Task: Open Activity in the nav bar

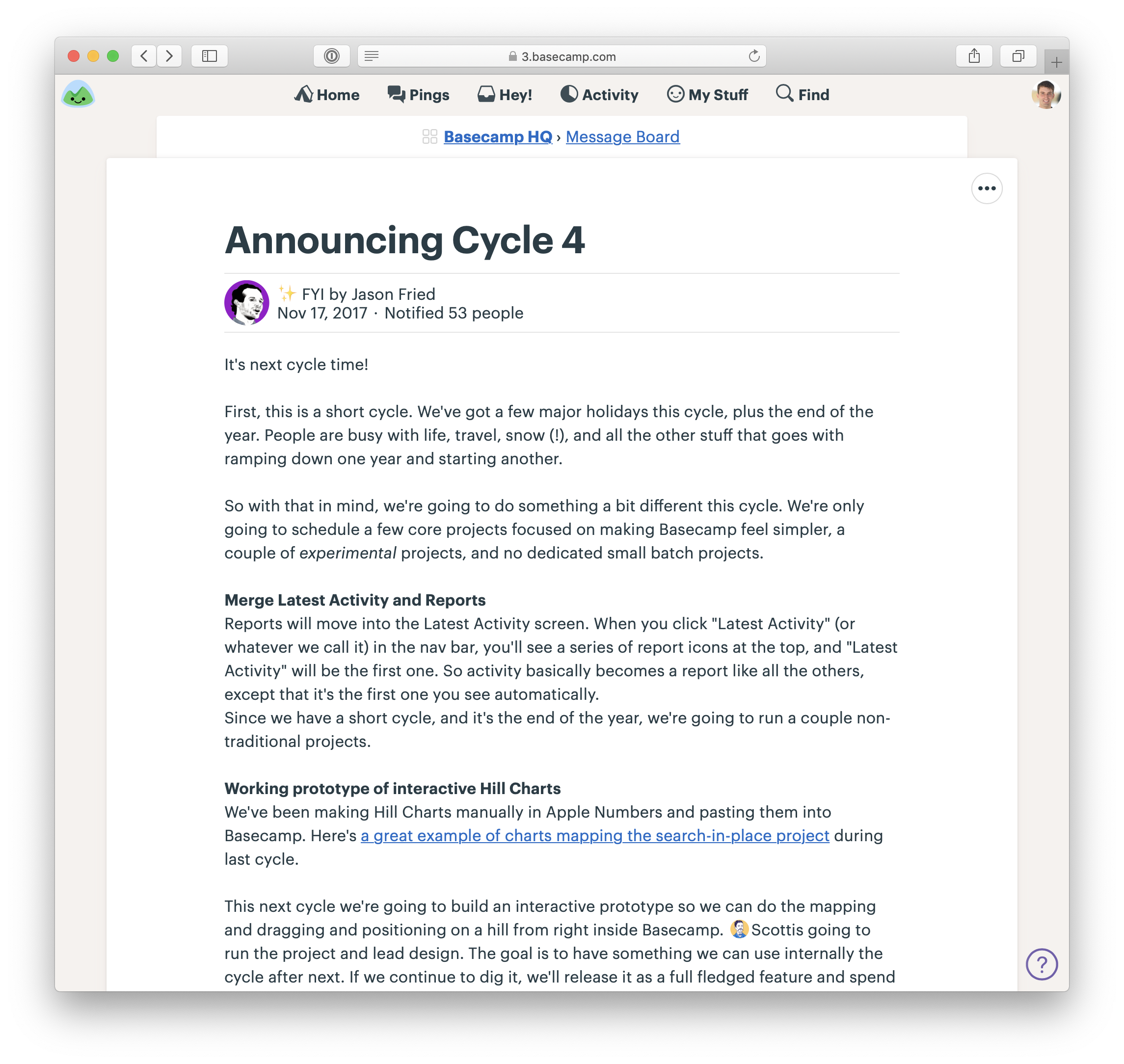Action: pyautogui.click(x=599, y=95)
